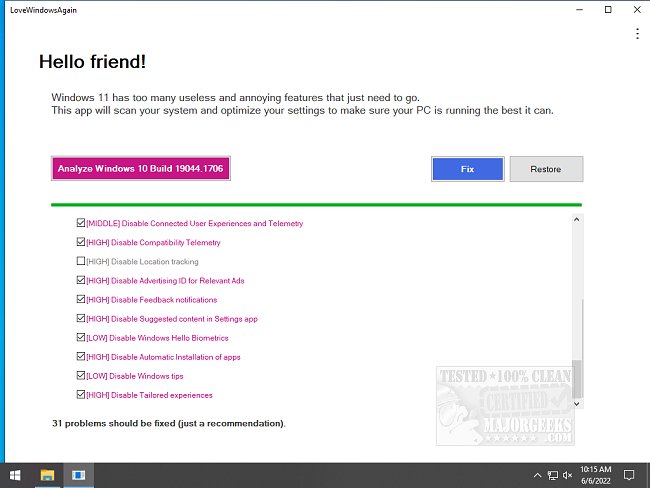Check Disable Location tracking checkbox

(x=81, y=261)
